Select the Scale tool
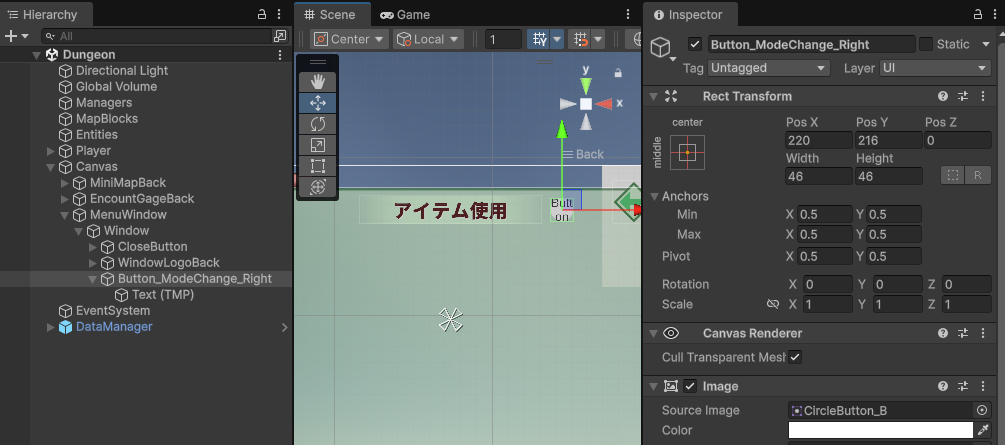1005x445 pixels. pos(318,144)
